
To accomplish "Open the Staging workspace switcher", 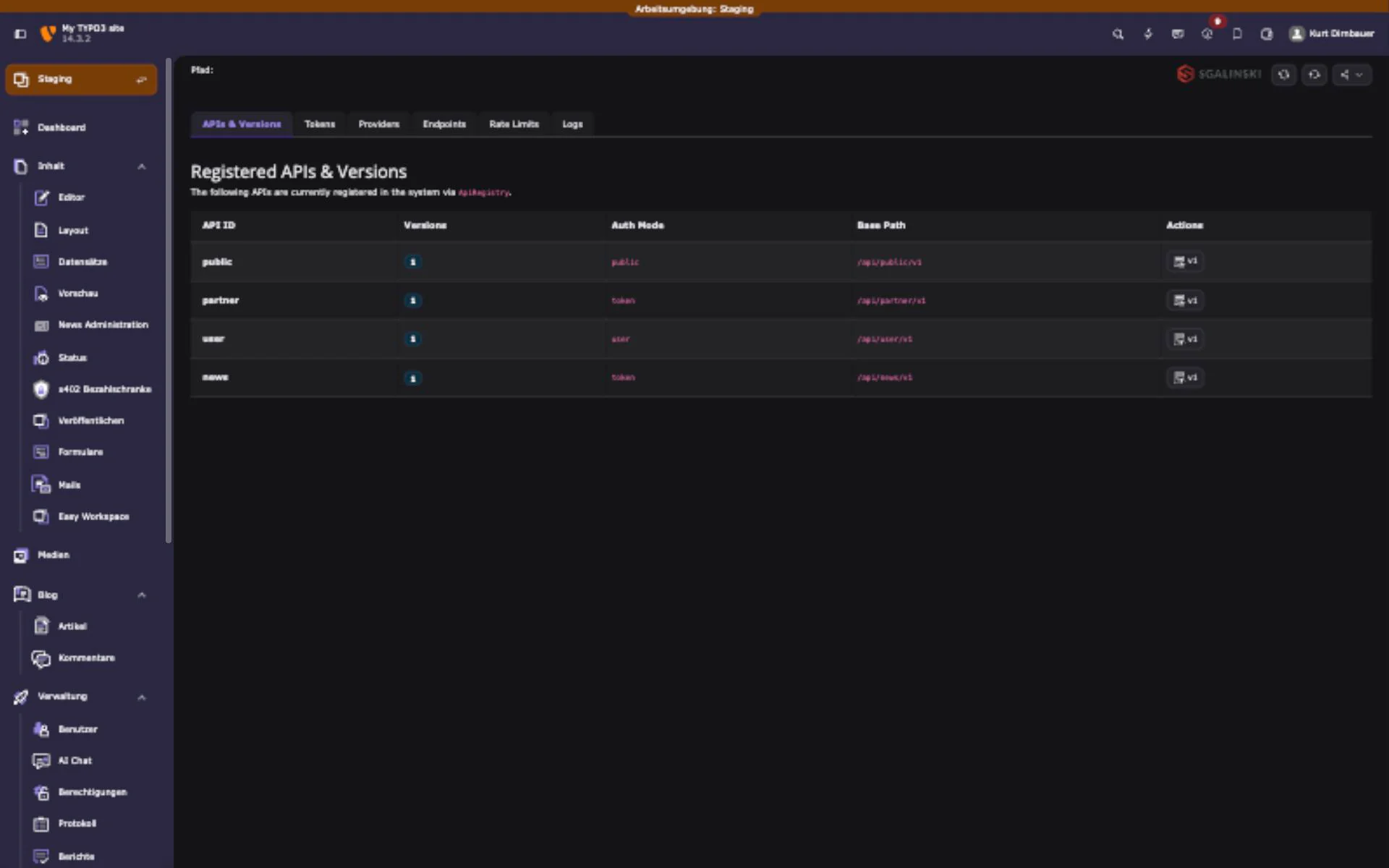I will (x=81, y=80).
